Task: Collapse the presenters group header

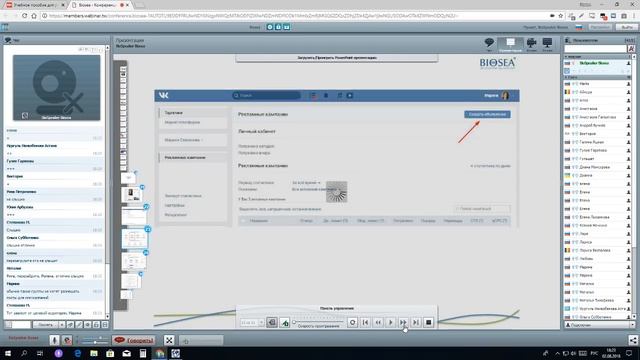Action: click(598, 57)
